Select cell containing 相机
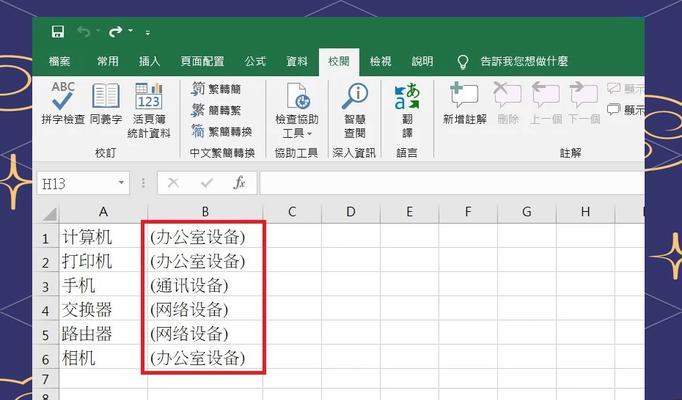Image resolution: width=682 pixels, height=400 pixels. [x=103, y=357]
